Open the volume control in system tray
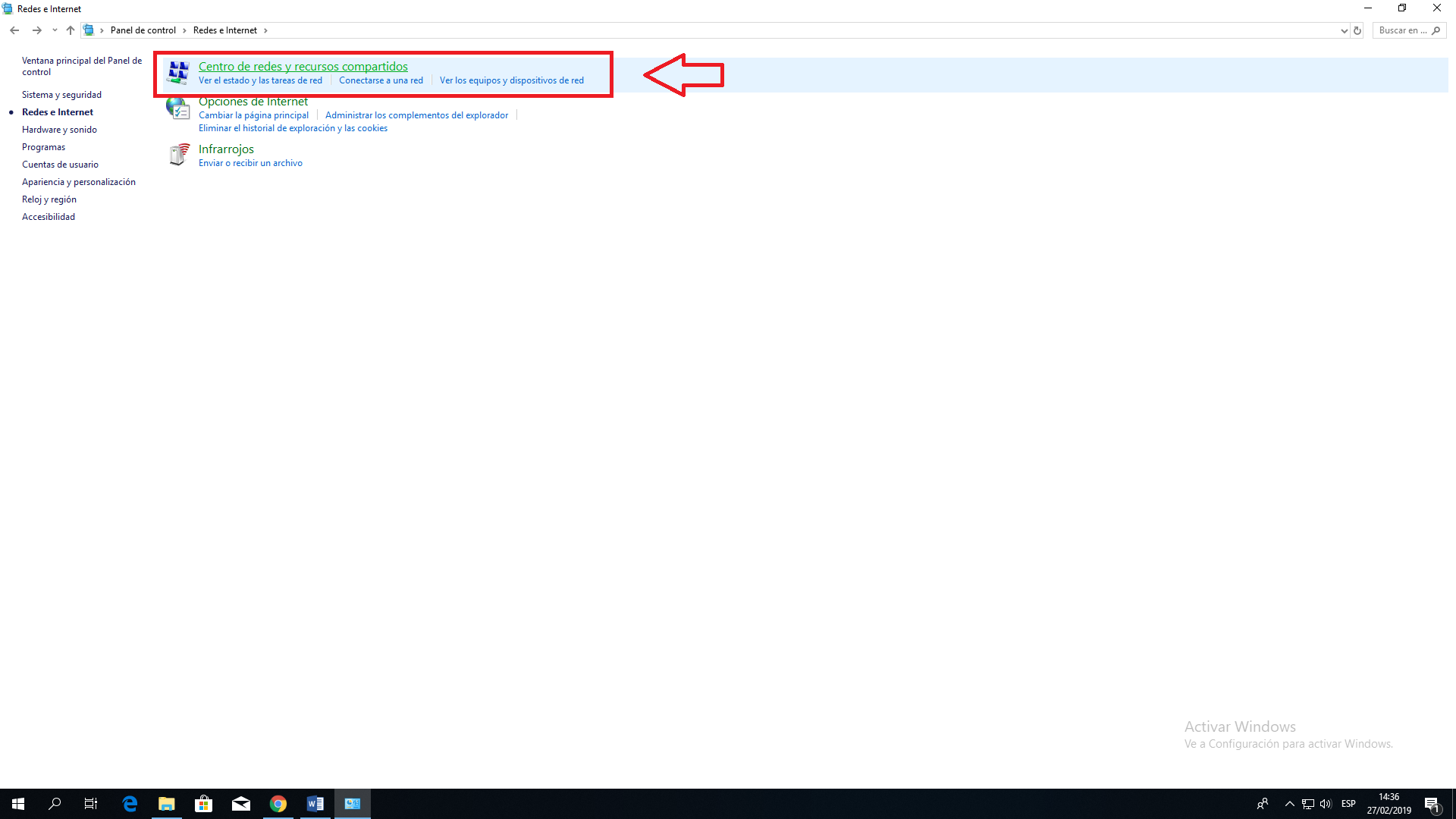 click(x=1326, y=804)
